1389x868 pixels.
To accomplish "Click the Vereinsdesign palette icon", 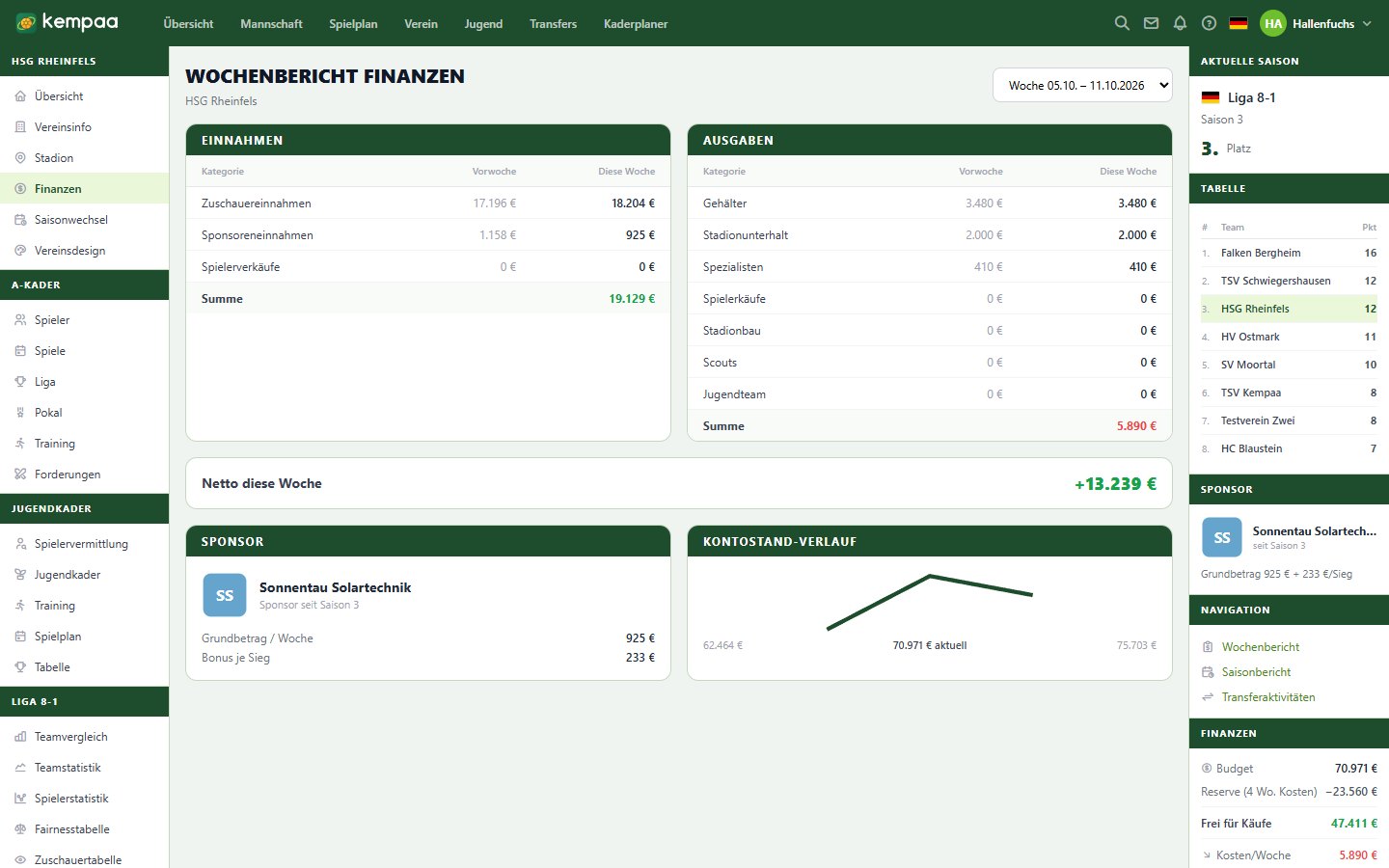I will point(20,251).
